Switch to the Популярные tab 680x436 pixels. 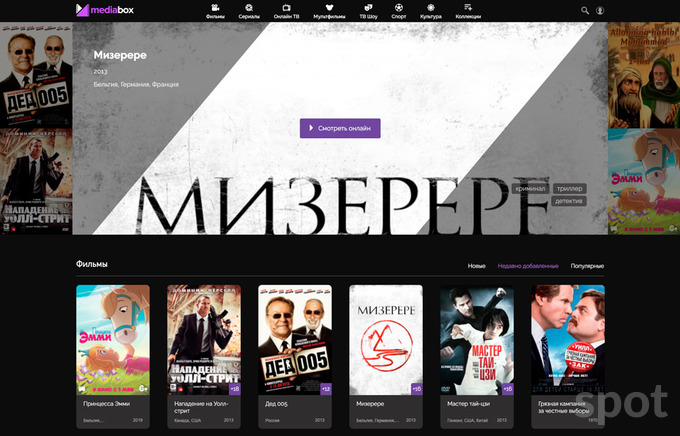coord(587,266)
